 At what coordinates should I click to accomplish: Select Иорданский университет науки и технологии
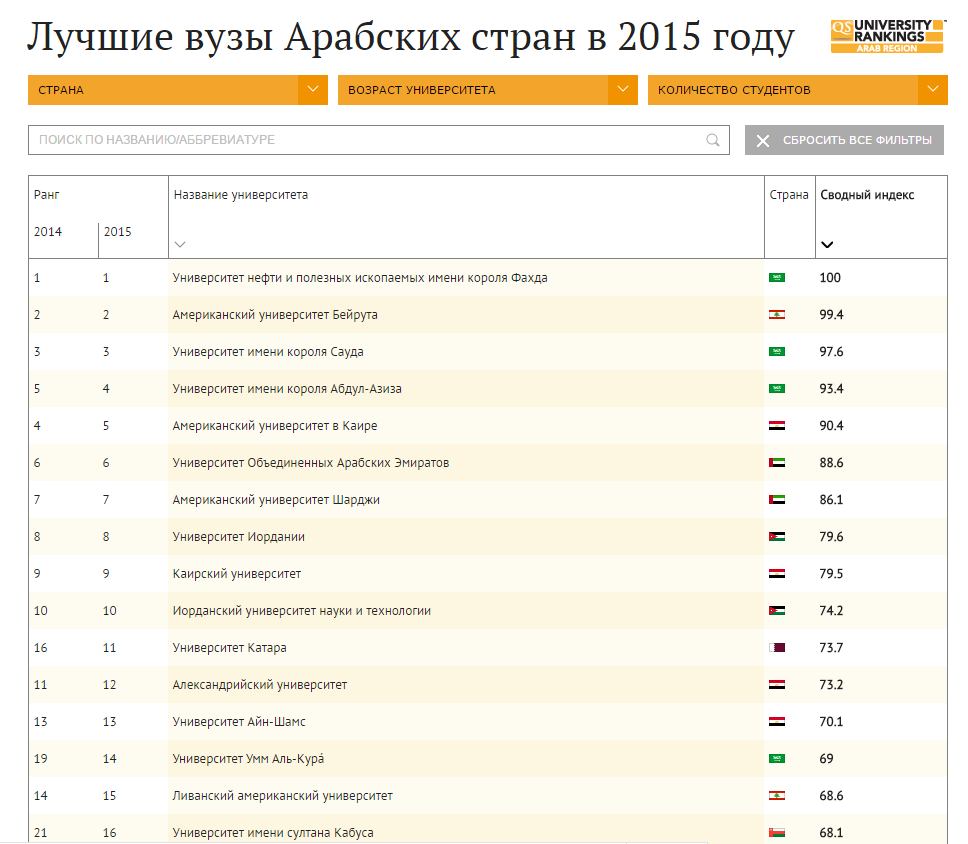point(301,611)
